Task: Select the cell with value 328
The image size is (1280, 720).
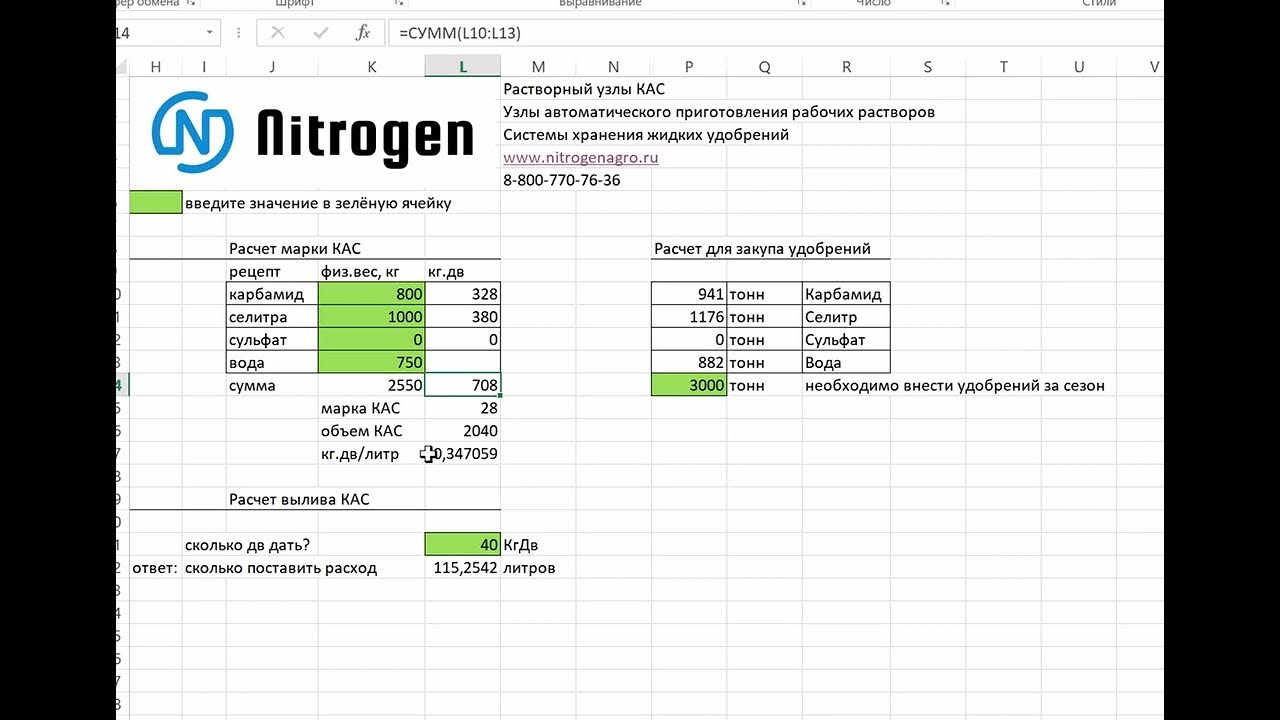Action: 462,294
